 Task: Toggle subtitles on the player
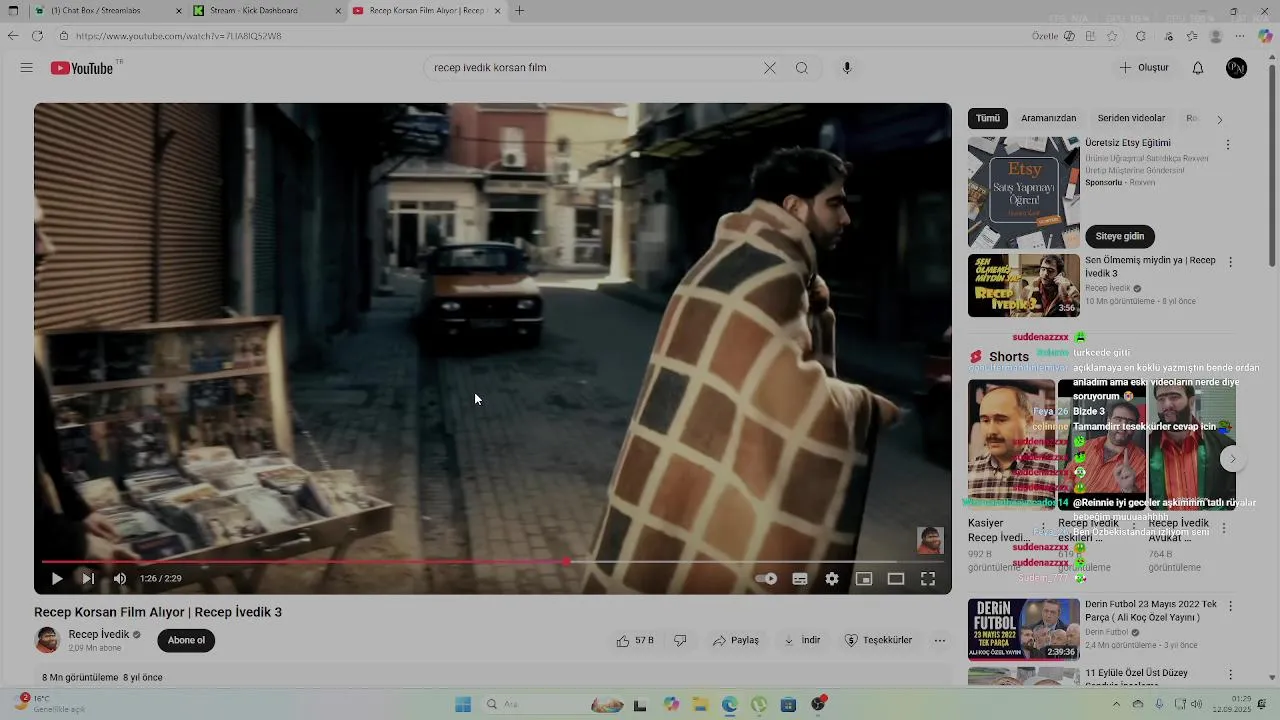click(800, 578)
